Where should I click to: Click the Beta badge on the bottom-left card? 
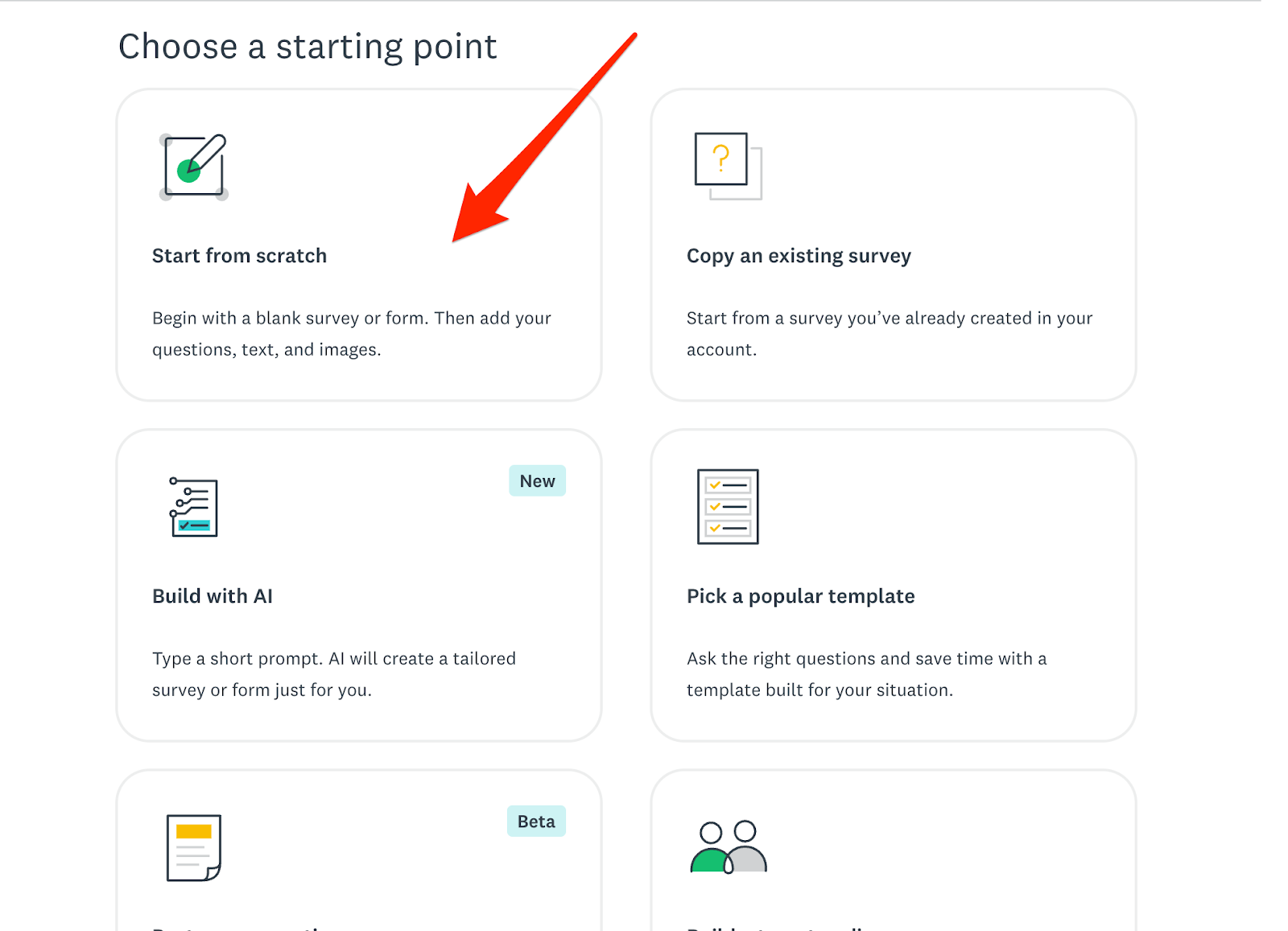535,821
